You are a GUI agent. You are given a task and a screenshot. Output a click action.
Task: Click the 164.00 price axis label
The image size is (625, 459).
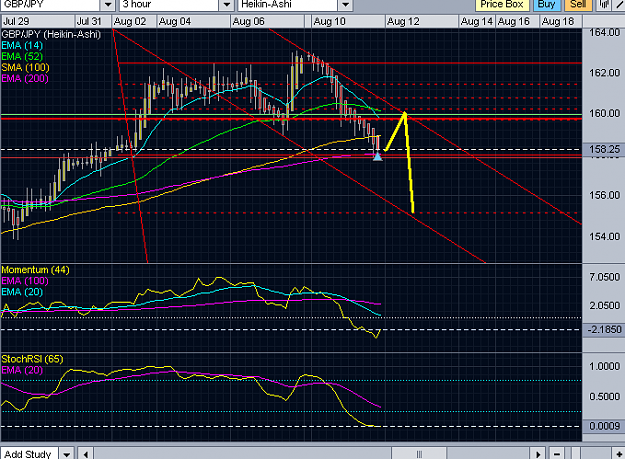point(605,32)
